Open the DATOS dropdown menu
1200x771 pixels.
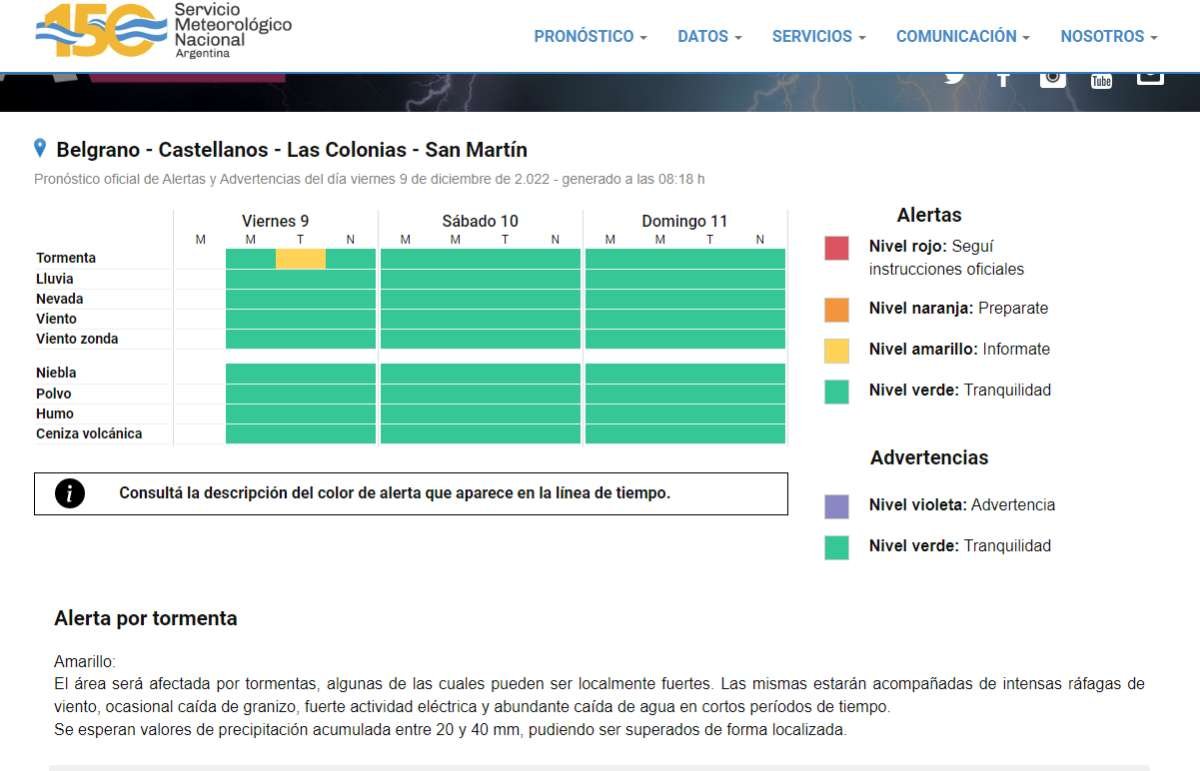pos(709,36)
